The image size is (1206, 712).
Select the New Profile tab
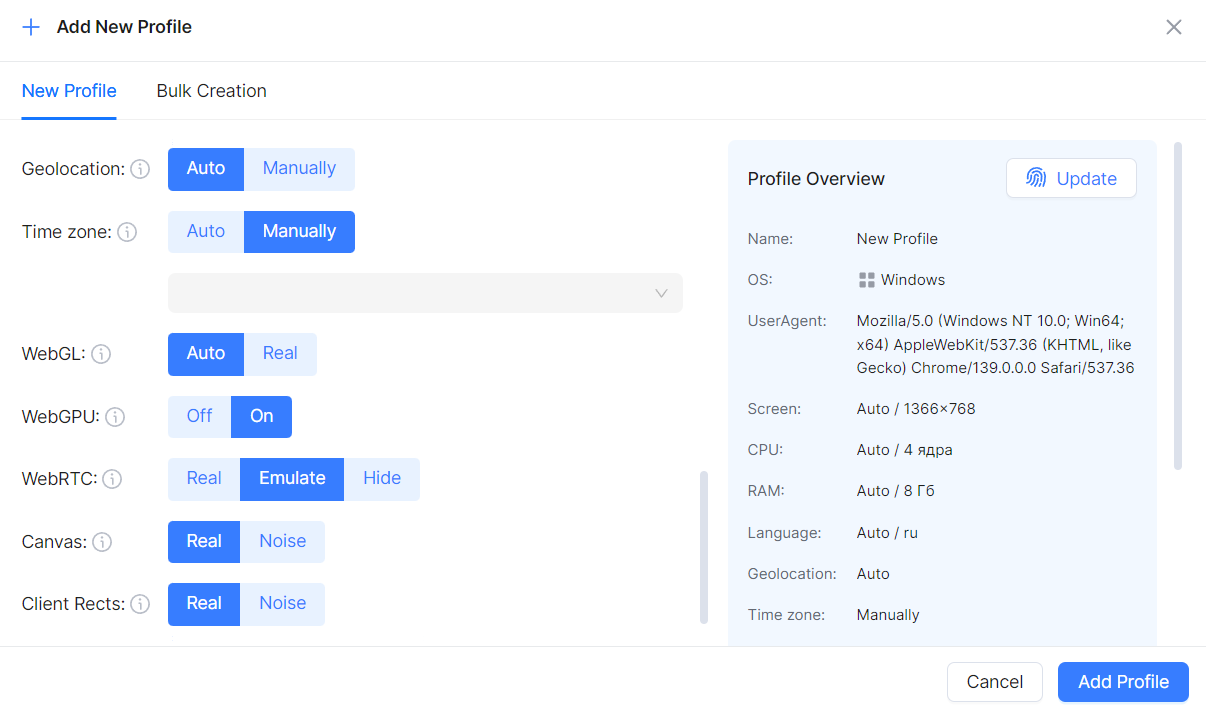click(x=69, y=91)
